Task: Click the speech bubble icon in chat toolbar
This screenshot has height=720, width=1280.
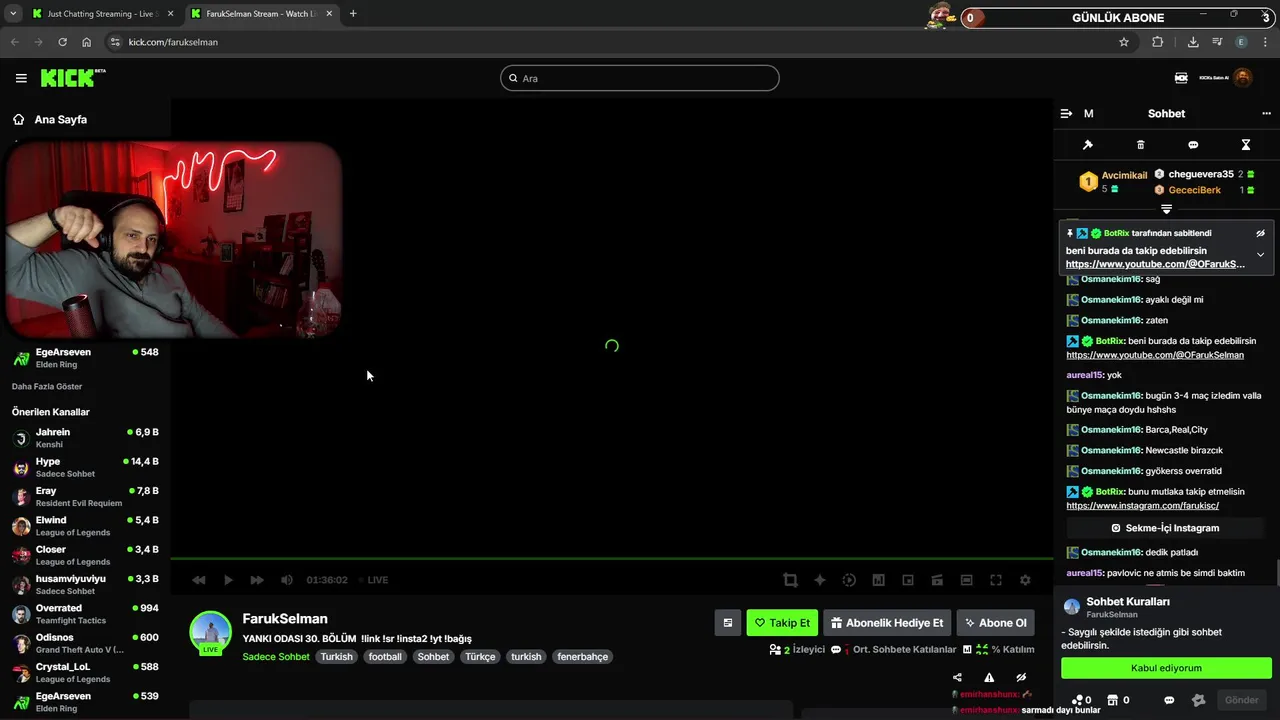Action: (x=1193, y=145)
